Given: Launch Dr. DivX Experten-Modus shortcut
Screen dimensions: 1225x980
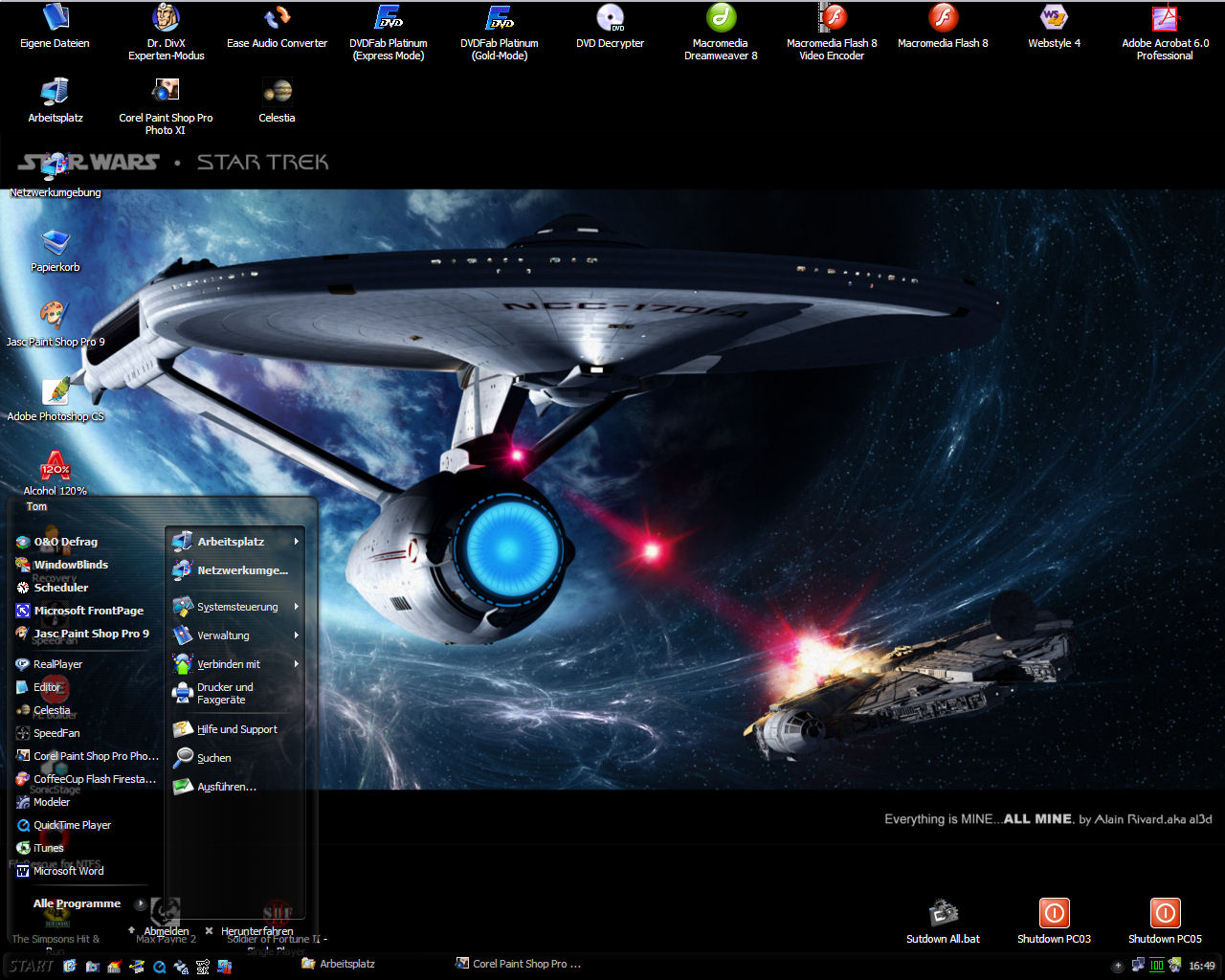Looking at the screenshot, I should pyautogui.click(x=167, y=19).
